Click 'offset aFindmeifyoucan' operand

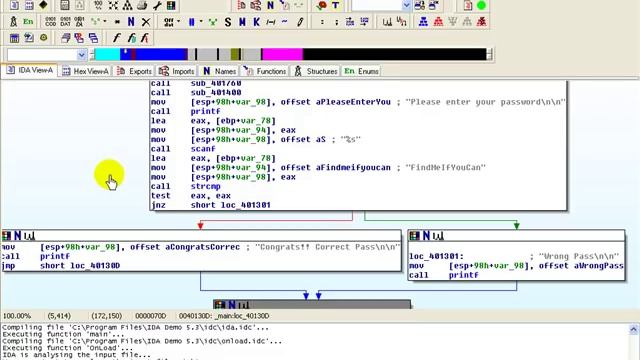[x=336, y=167]
